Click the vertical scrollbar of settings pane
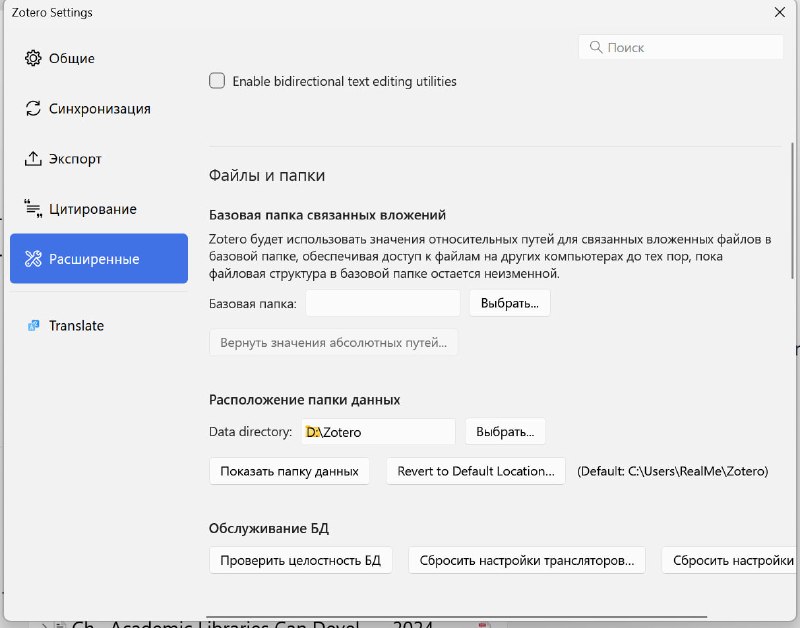 click(793, 211)
